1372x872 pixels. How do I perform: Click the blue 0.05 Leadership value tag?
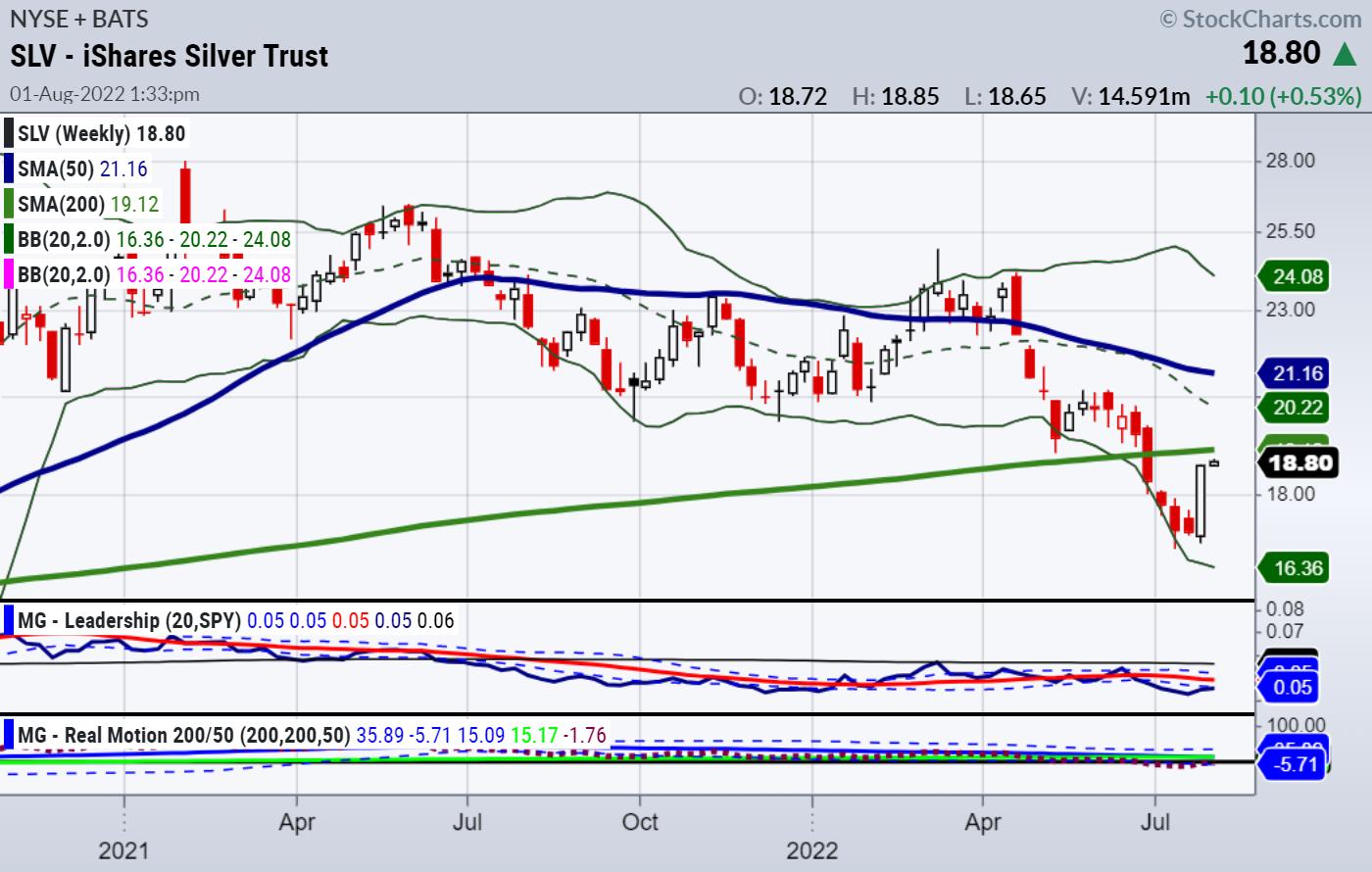coord(1289,687)
